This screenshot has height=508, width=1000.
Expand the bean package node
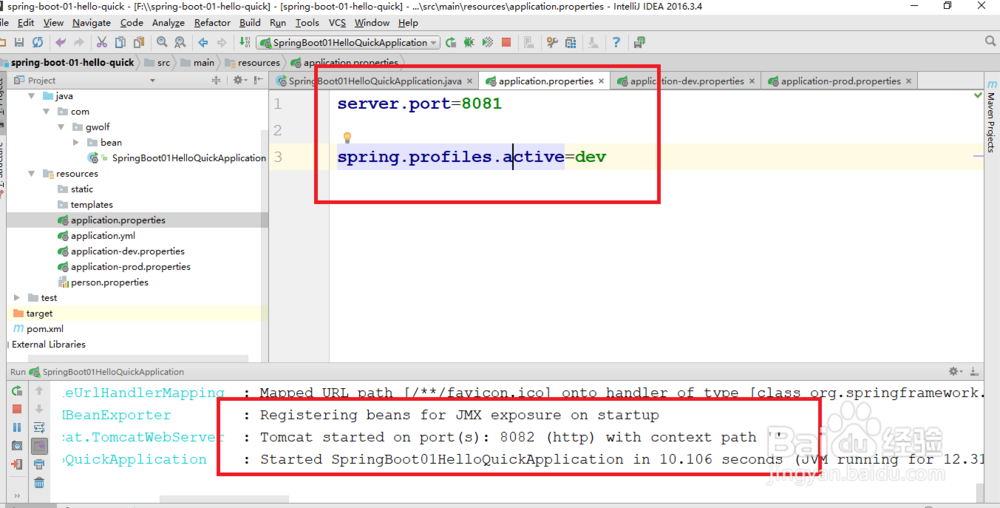(76, 142)
